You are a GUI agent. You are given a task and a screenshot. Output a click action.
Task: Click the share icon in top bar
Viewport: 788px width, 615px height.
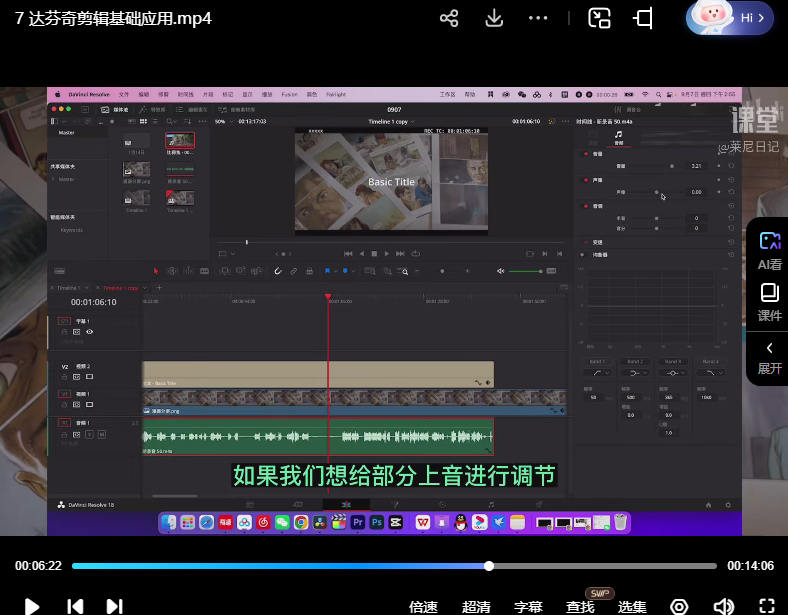pos(449,18)
